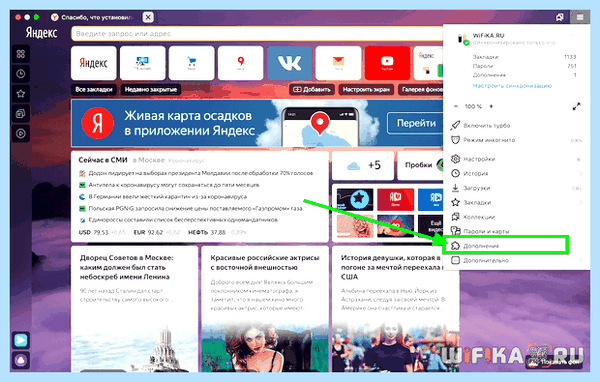The height and width of the screenshot is (382, 600).
Task: Open the hamburger menu button
Action: (580, 17)
